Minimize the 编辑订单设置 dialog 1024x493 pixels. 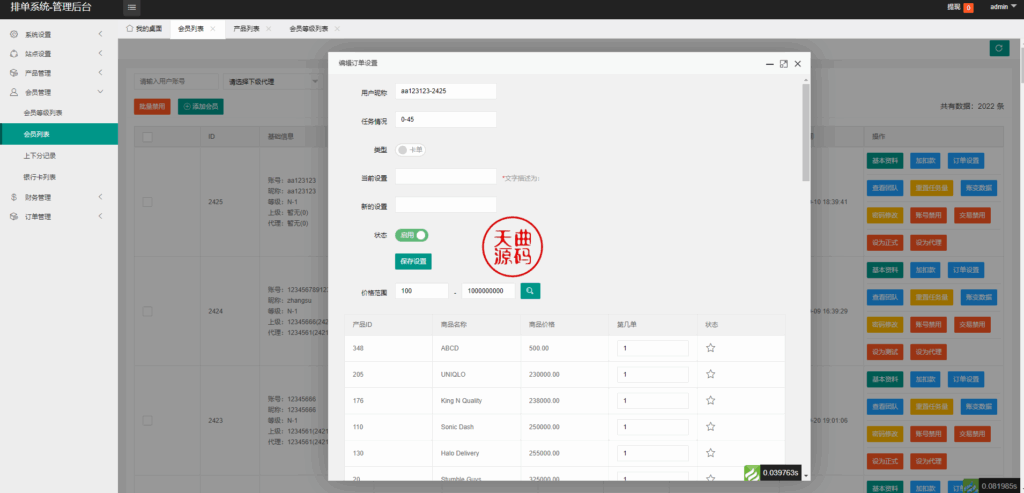[x=770, y=64]
